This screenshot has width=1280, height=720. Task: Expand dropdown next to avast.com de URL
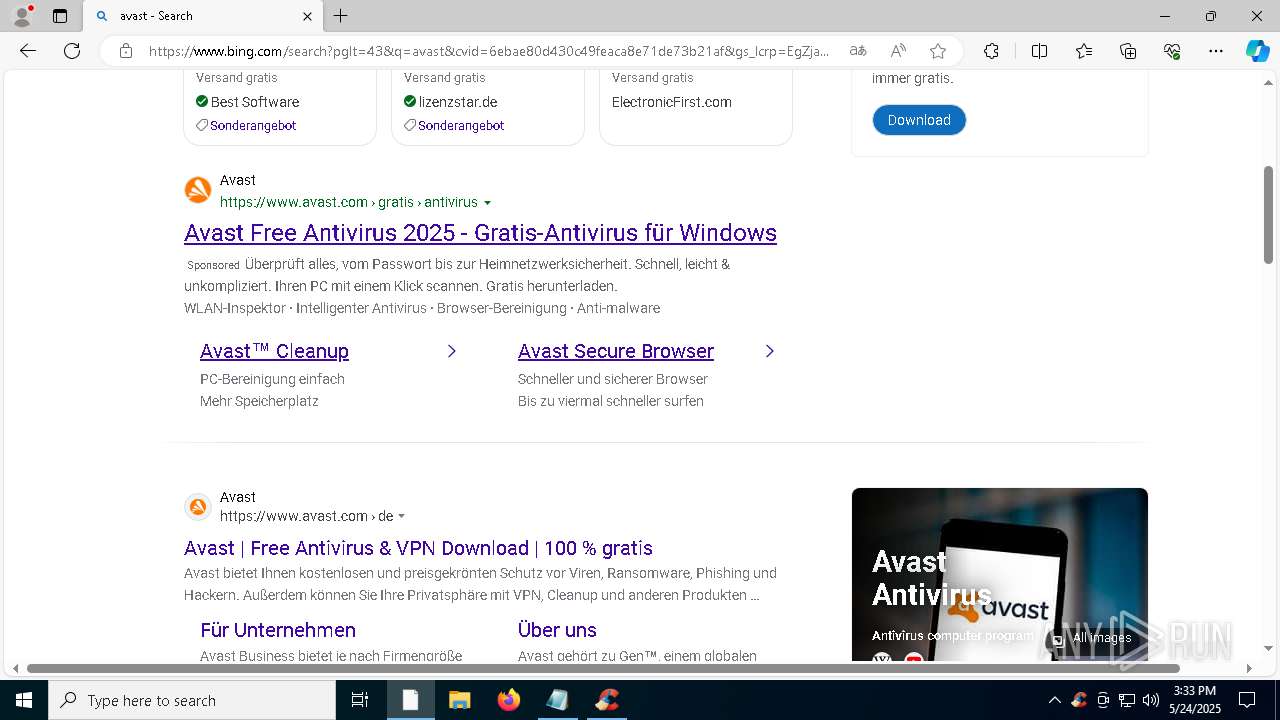[401, 517]
